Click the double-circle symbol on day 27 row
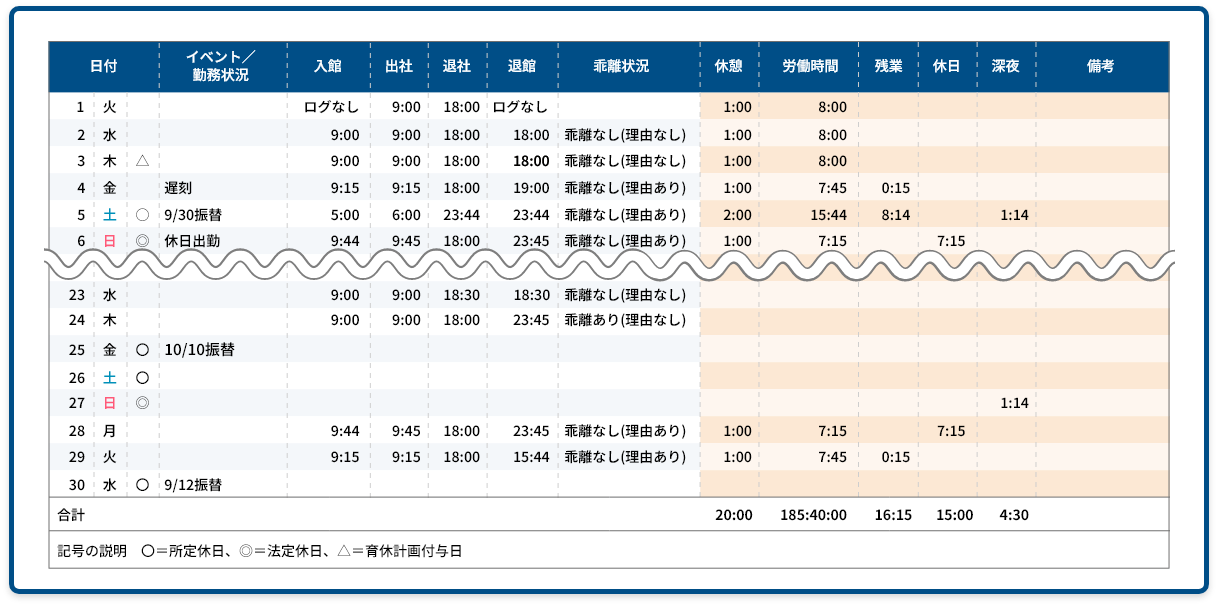The height and width of the screenshot is (606, 1218). 142,404
